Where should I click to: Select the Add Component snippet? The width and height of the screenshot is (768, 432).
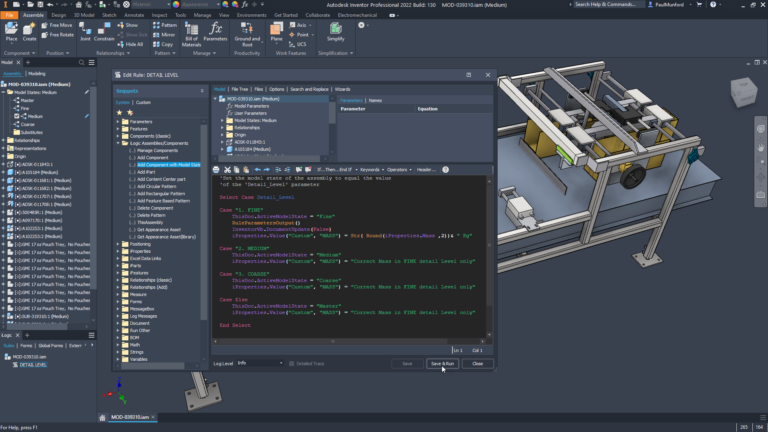click(x=152, y=158)
